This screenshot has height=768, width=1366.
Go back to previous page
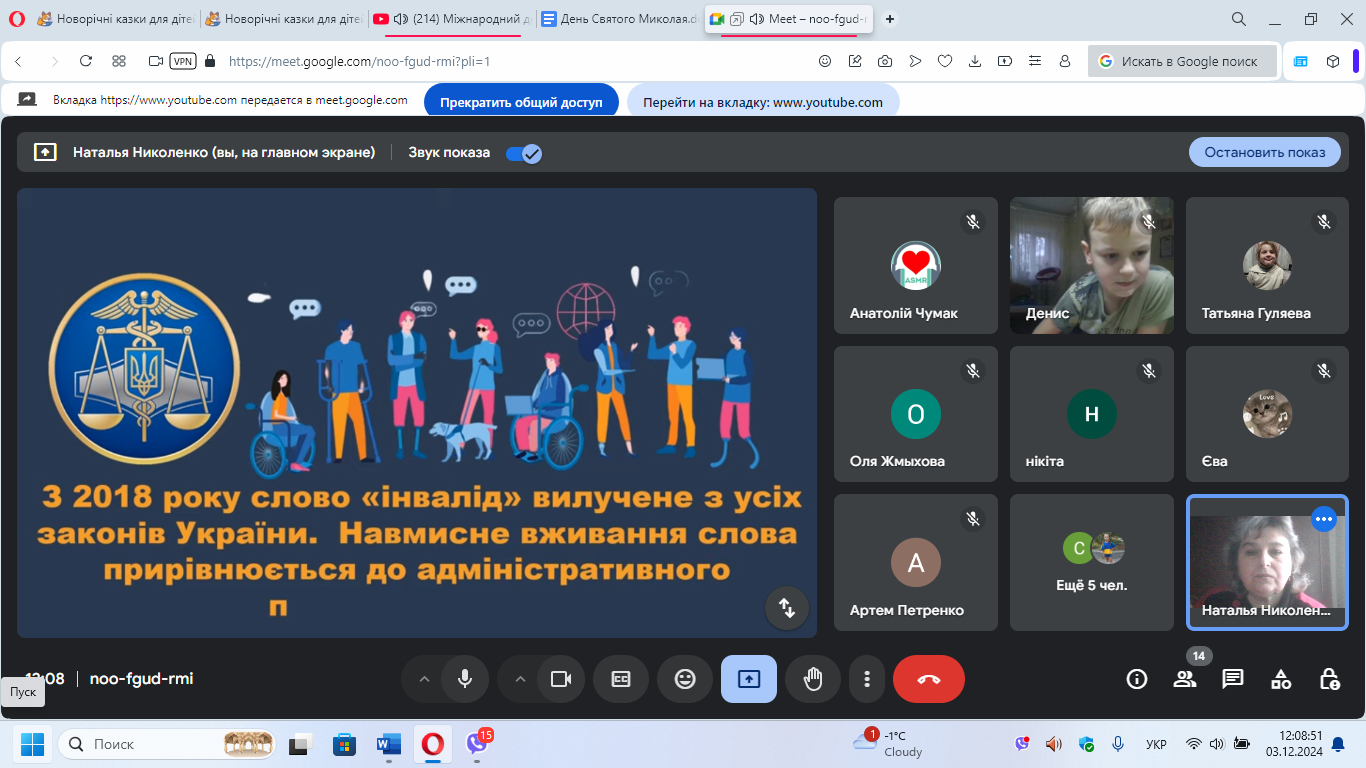[18, 61]
